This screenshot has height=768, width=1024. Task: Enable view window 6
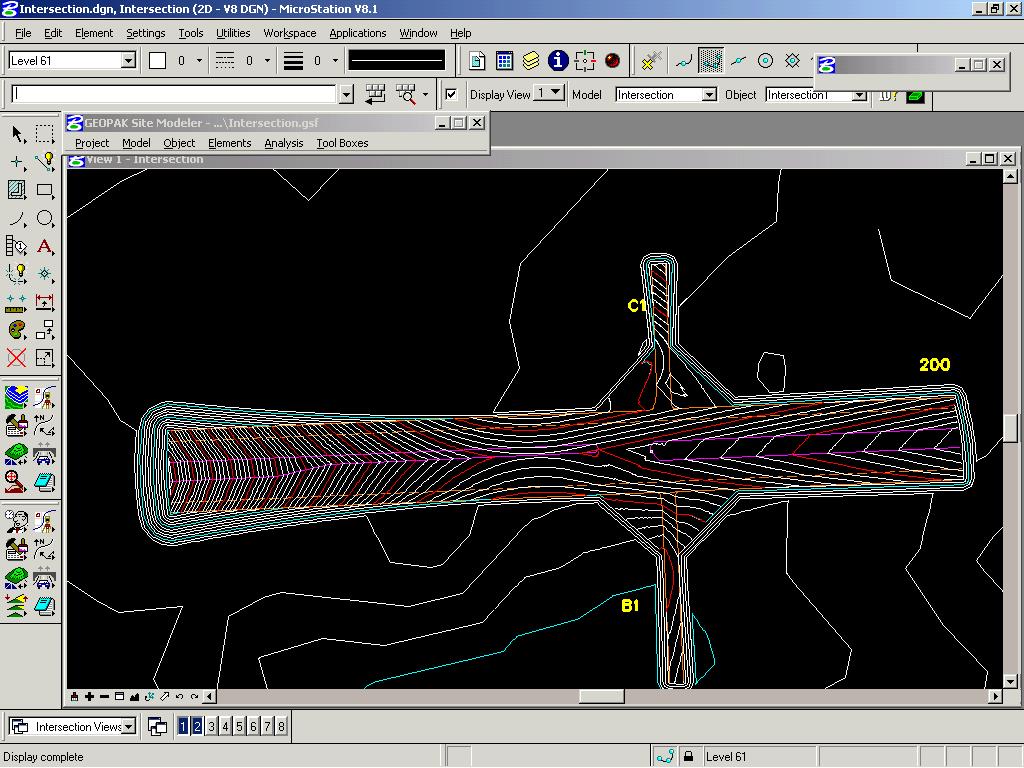(253, 726)
